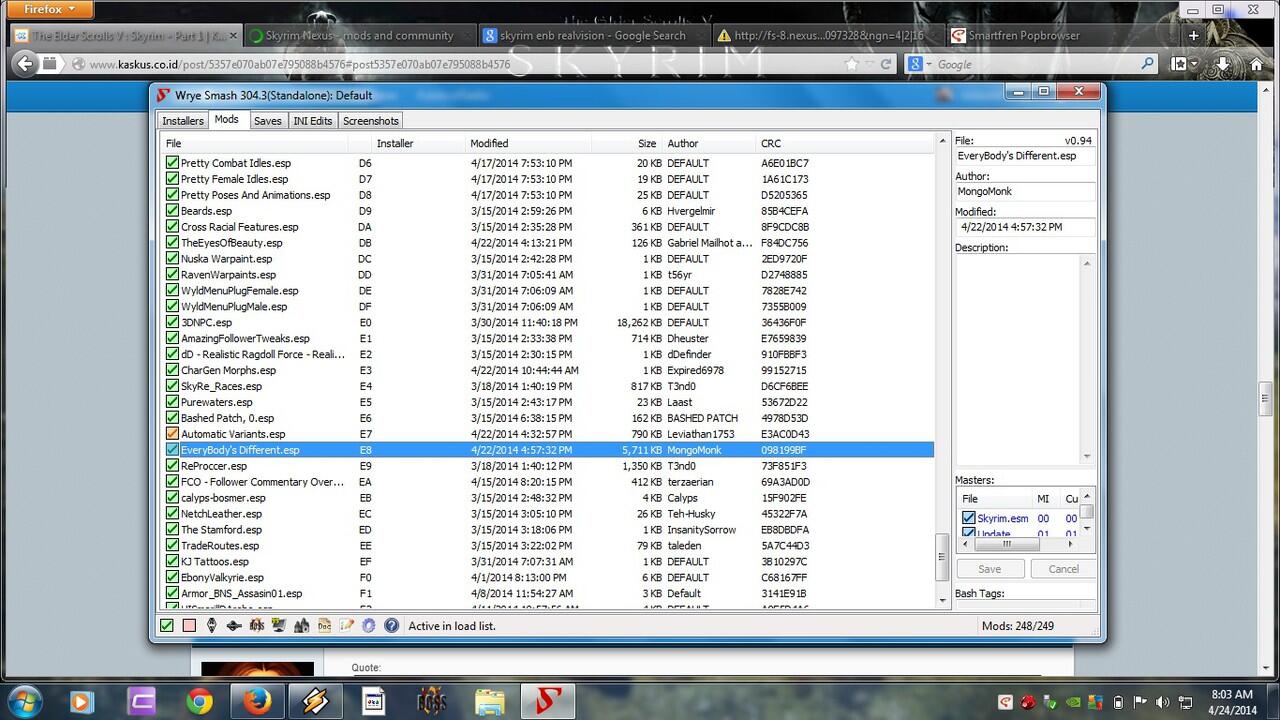Click the mod list scroll-up arrow
Image resolution: width=1280 pixels, height=720 pixels.
(x=942, y=143)
